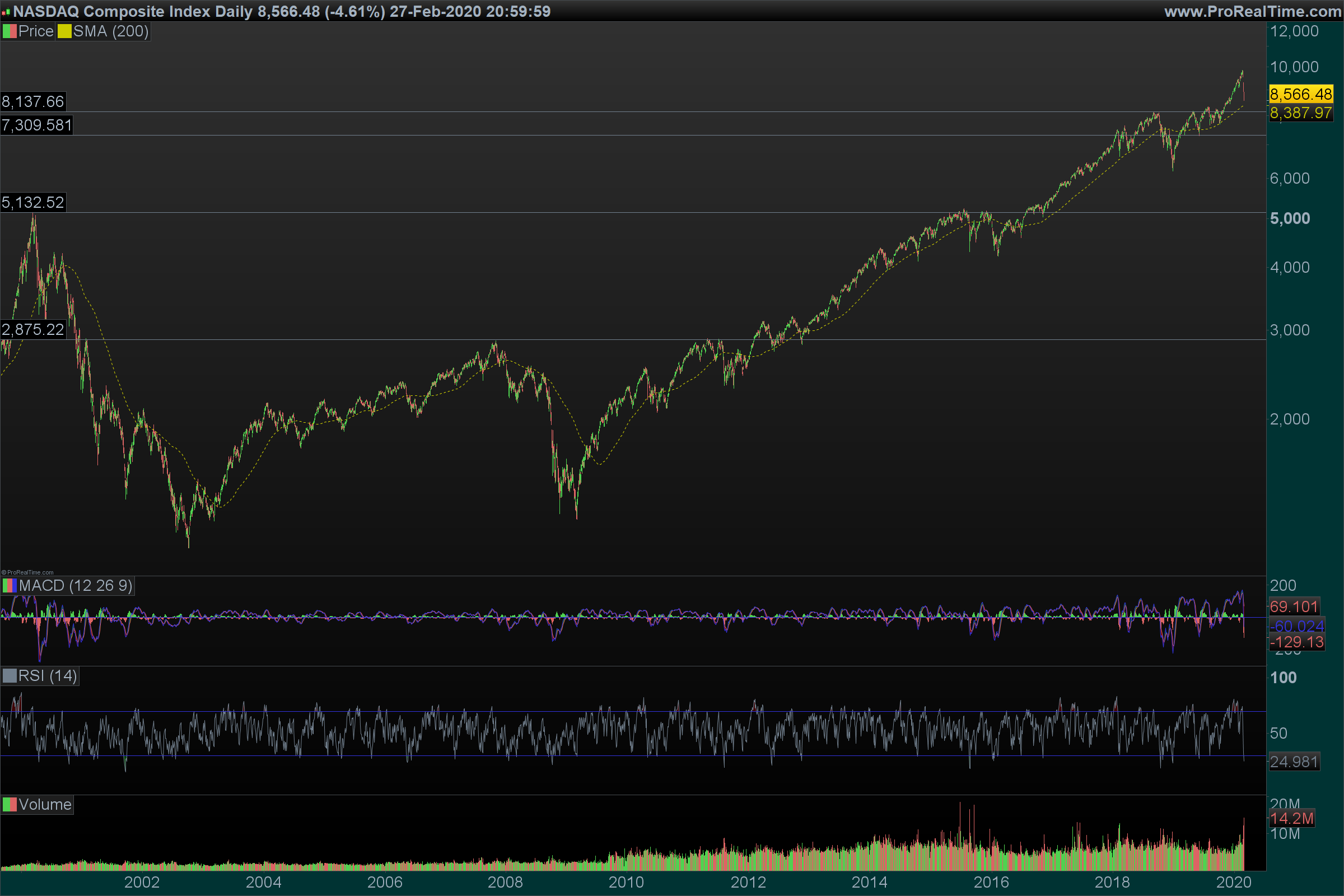Open the www.ProRealTime.com link
Screen dimensions: 1344x896
coord(1253,11)
